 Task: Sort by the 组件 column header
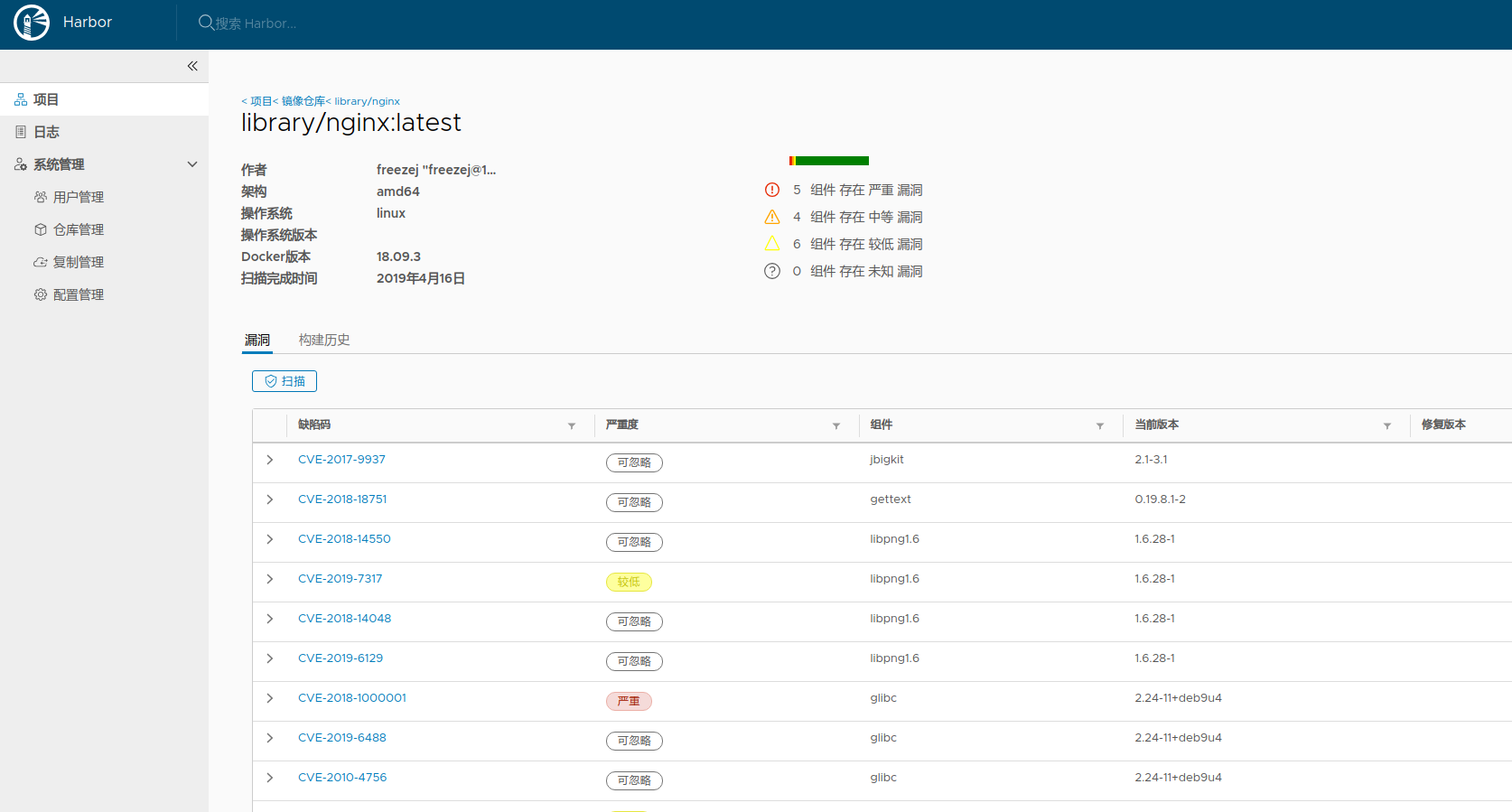pos(882,425)
